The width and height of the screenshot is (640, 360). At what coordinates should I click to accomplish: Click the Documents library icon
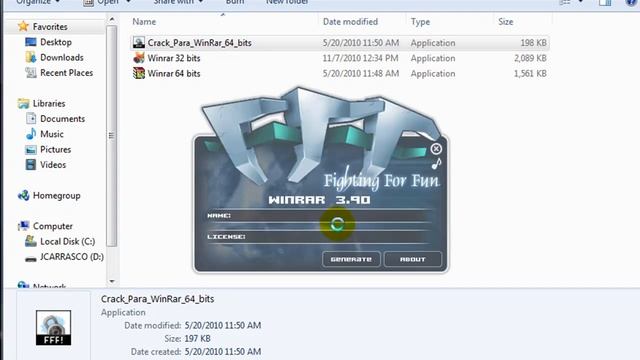pos(31,119)
